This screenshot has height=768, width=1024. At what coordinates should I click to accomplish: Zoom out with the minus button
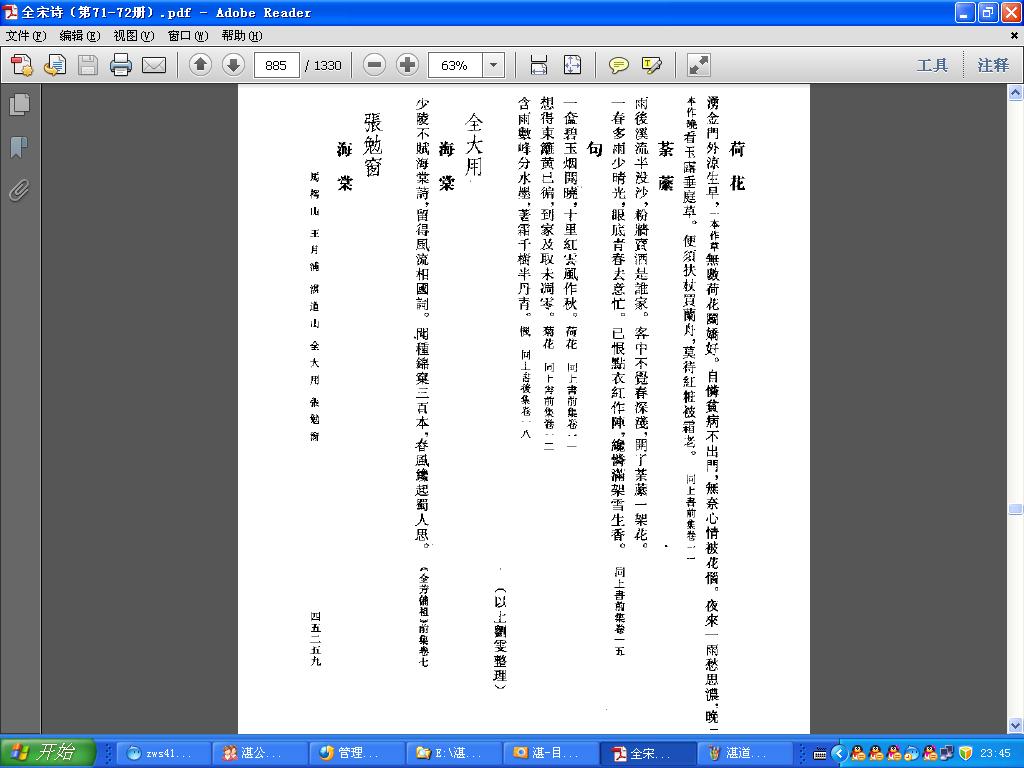coord(374,65)
